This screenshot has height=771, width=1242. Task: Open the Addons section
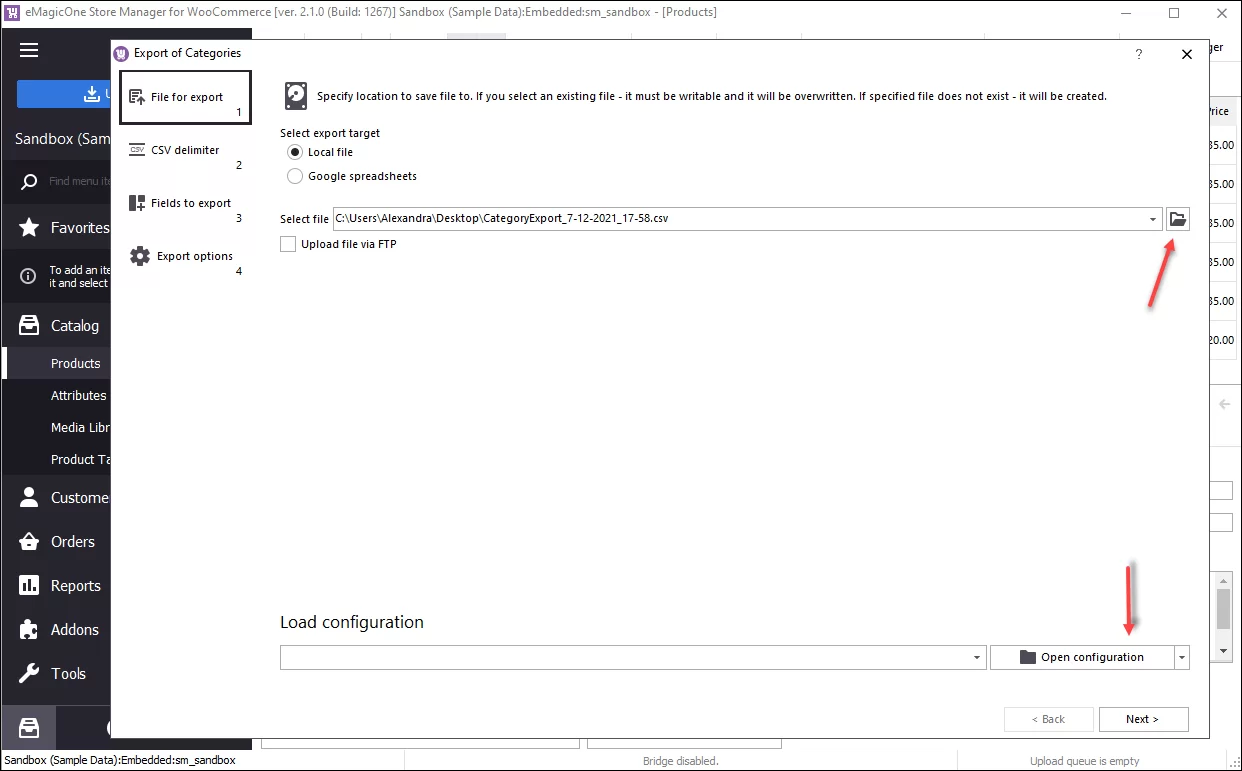point(30,629)
